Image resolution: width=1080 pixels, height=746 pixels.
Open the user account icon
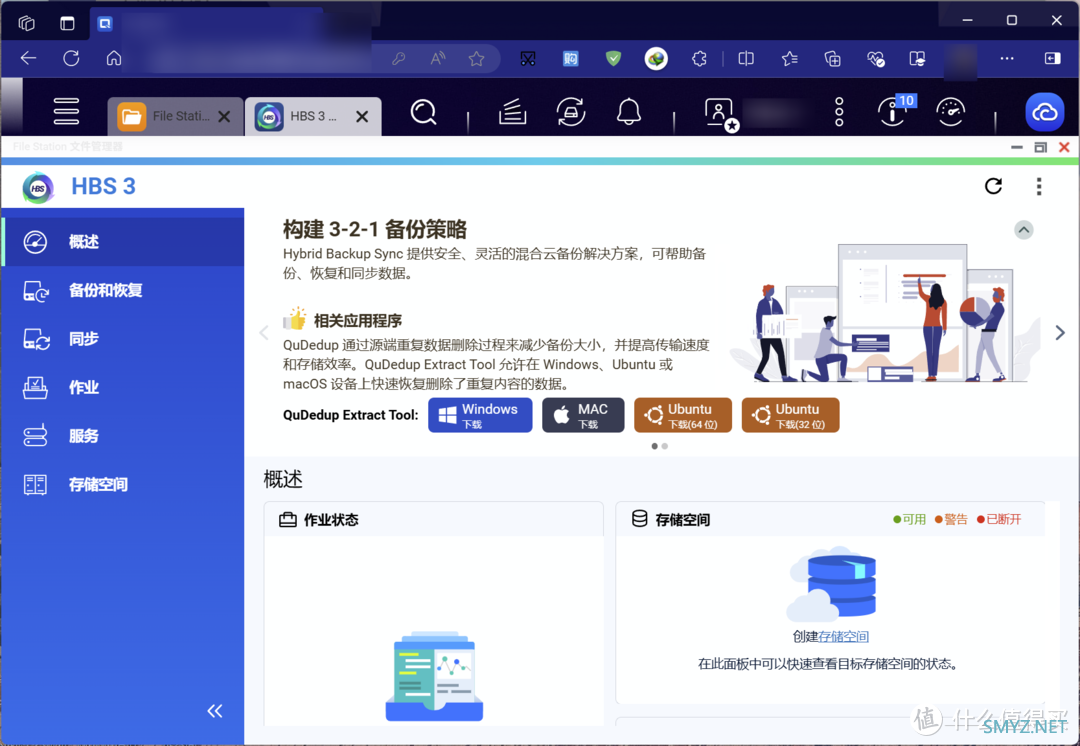click(x=721, y=114)
